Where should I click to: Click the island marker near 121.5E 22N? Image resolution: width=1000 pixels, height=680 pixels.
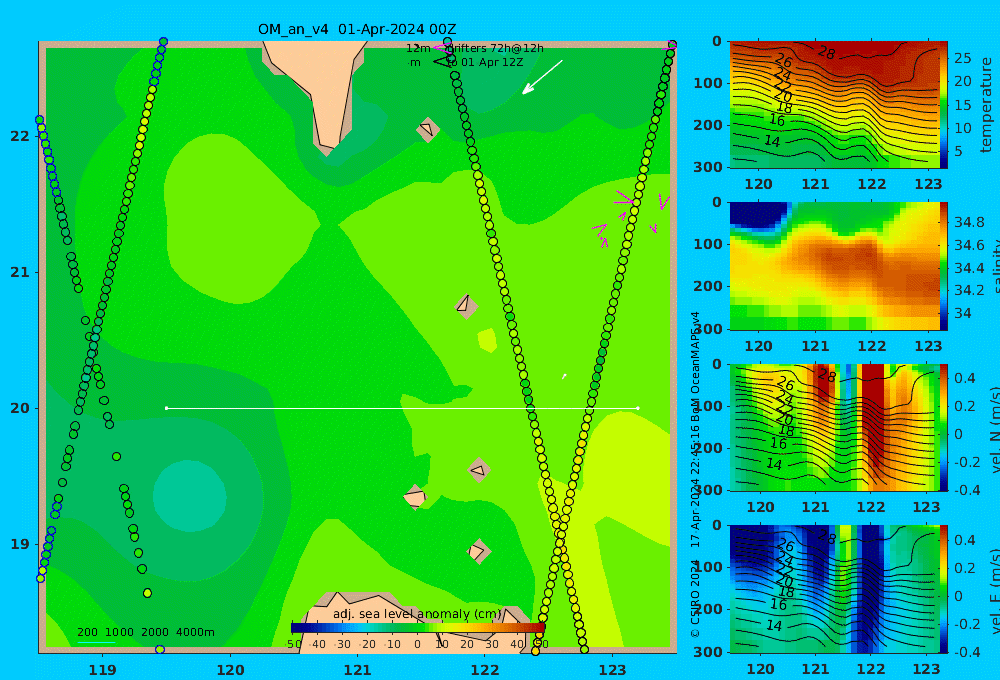[428, 129]
